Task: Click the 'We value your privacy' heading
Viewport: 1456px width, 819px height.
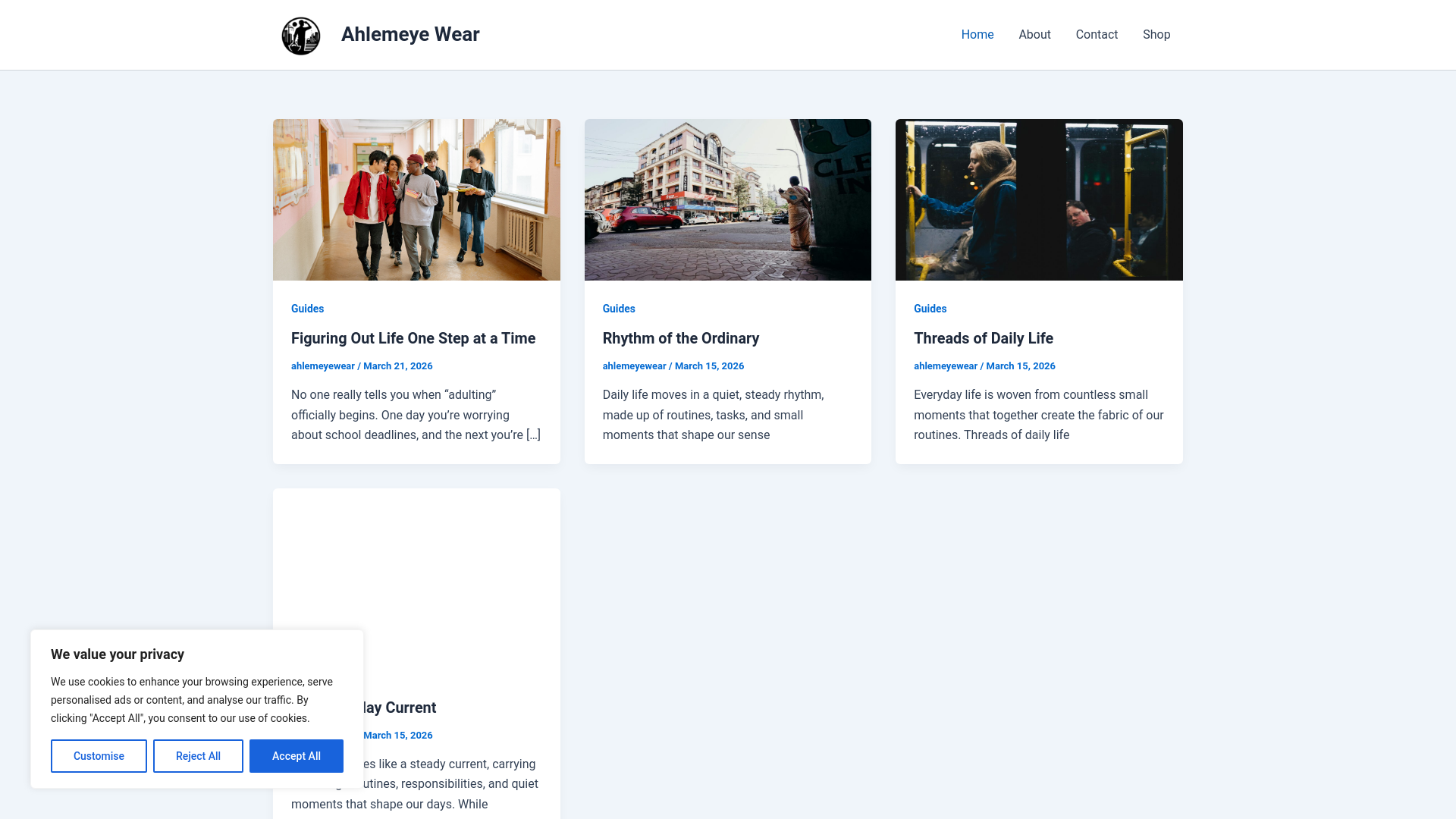Action: tap(118, 654)
